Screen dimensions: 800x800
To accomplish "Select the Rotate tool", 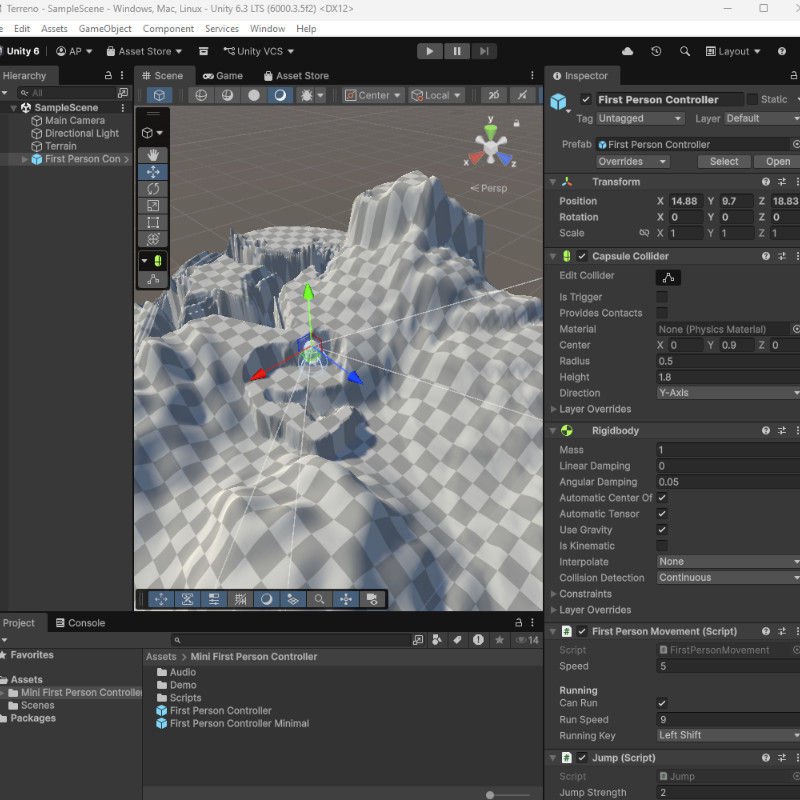I will click(153, 189).
